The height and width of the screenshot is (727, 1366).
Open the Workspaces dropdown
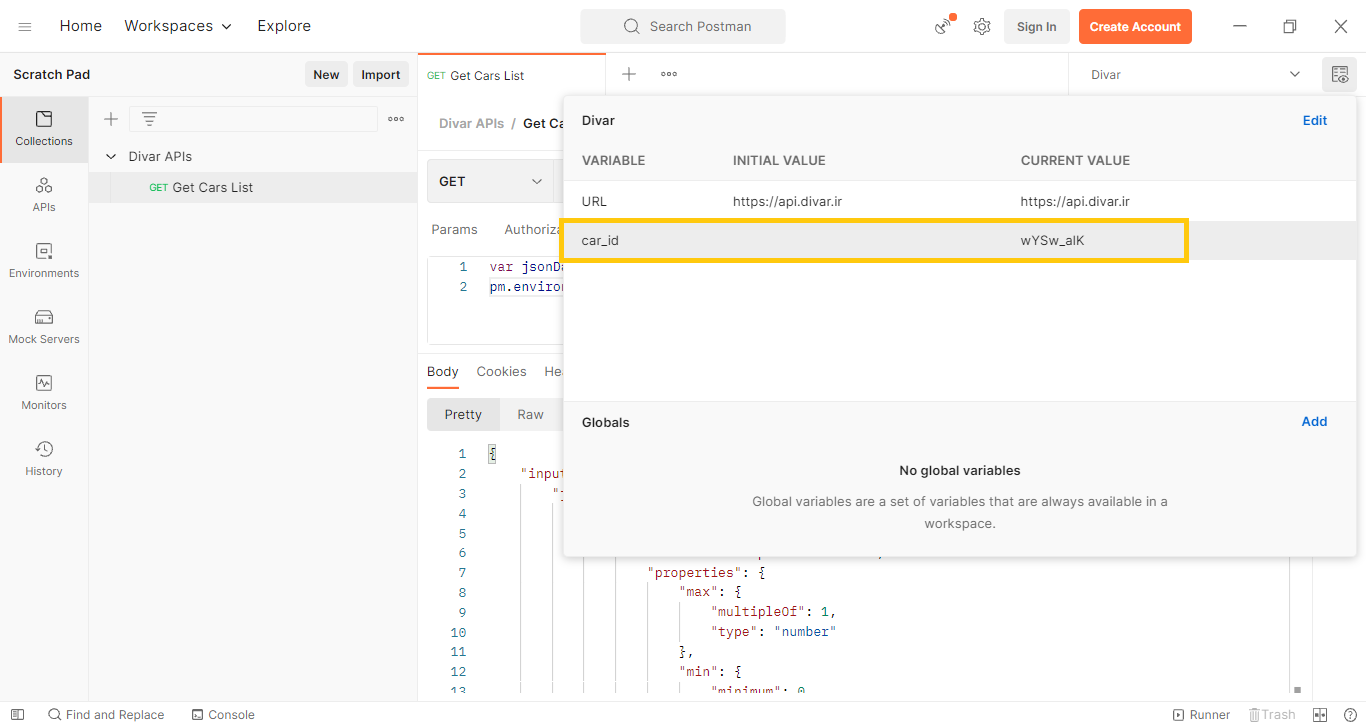[x=178, y=26]
